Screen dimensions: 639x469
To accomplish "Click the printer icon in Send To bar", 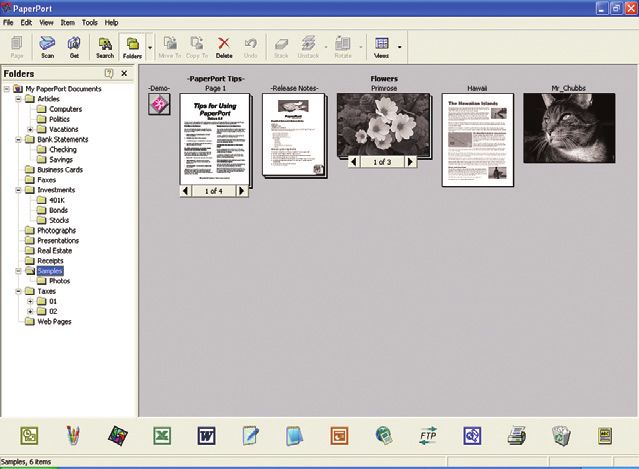I will pos(517,436).
